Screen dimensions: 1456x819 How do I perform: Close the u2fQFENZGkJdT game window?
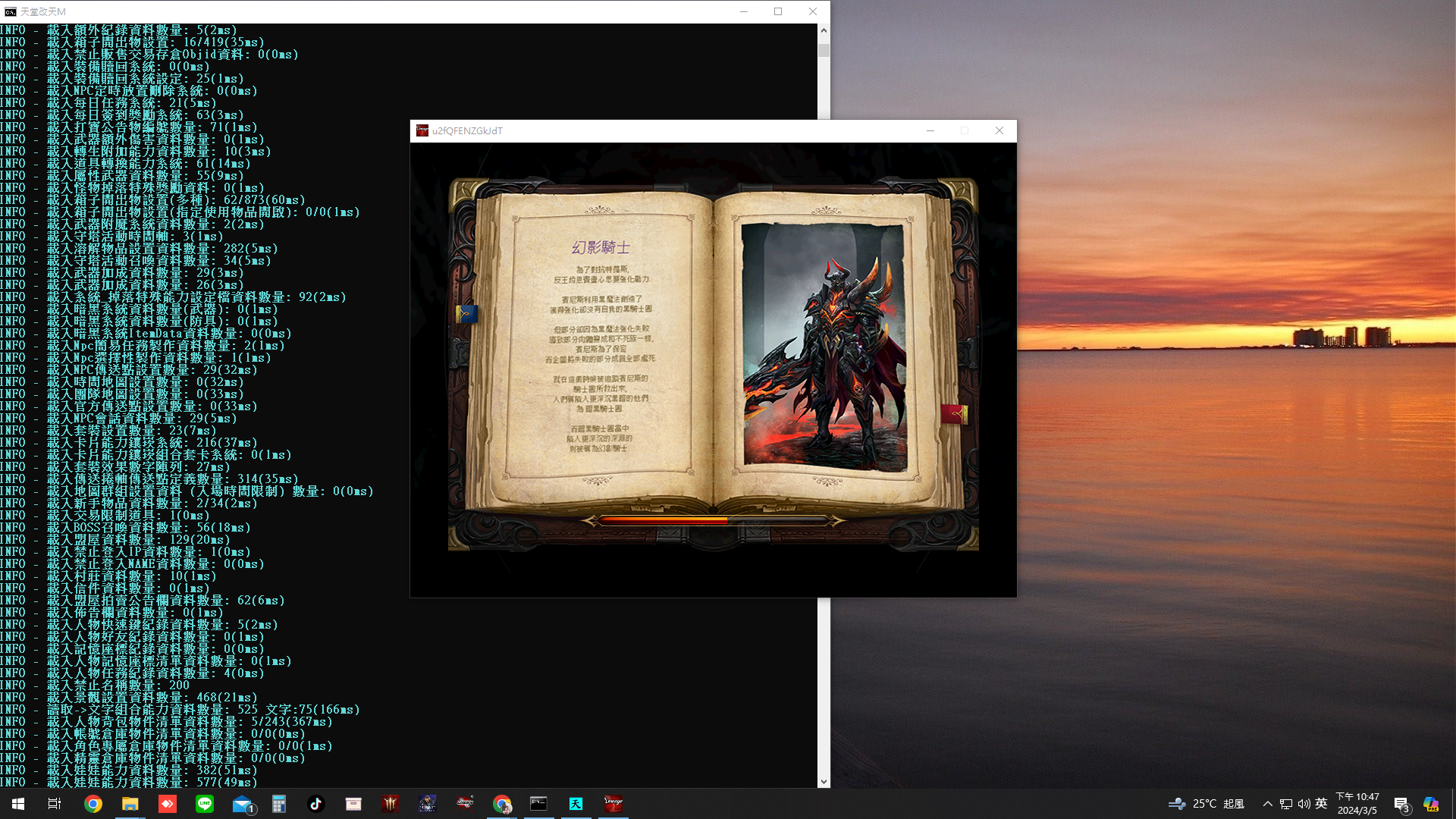(999, 130)
